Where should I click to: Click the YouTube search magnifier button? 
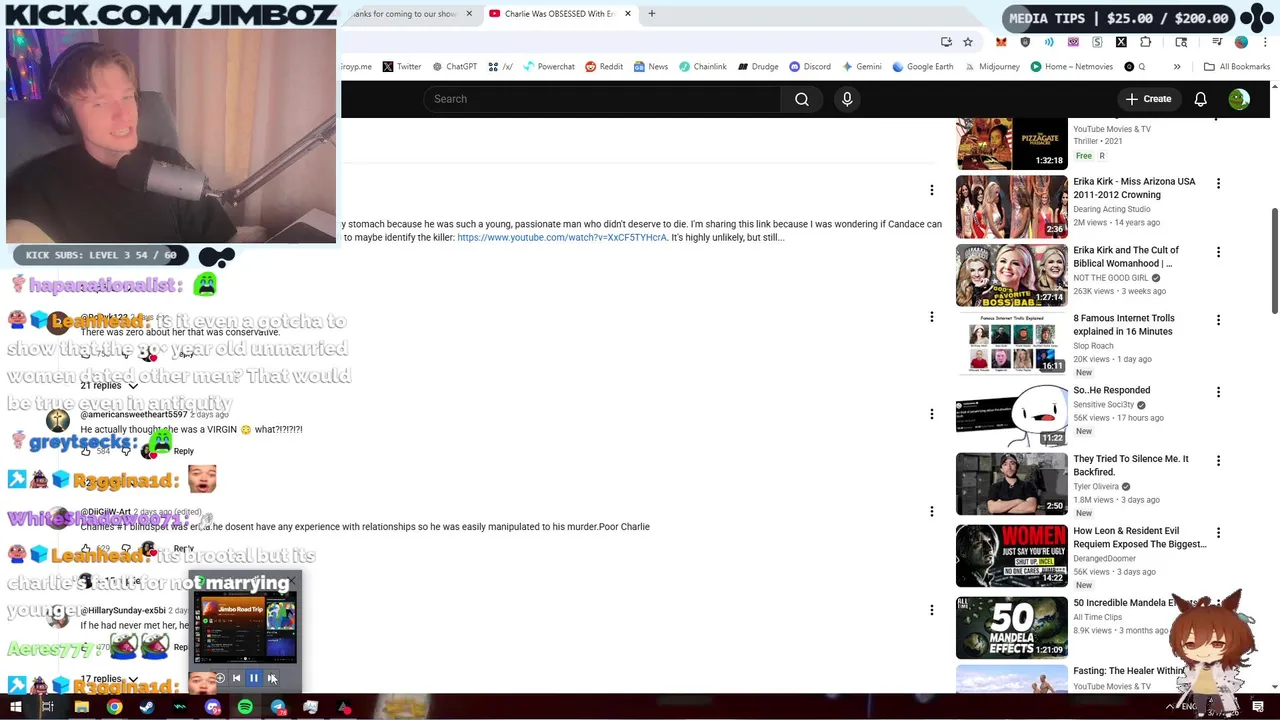click(802, 99)
